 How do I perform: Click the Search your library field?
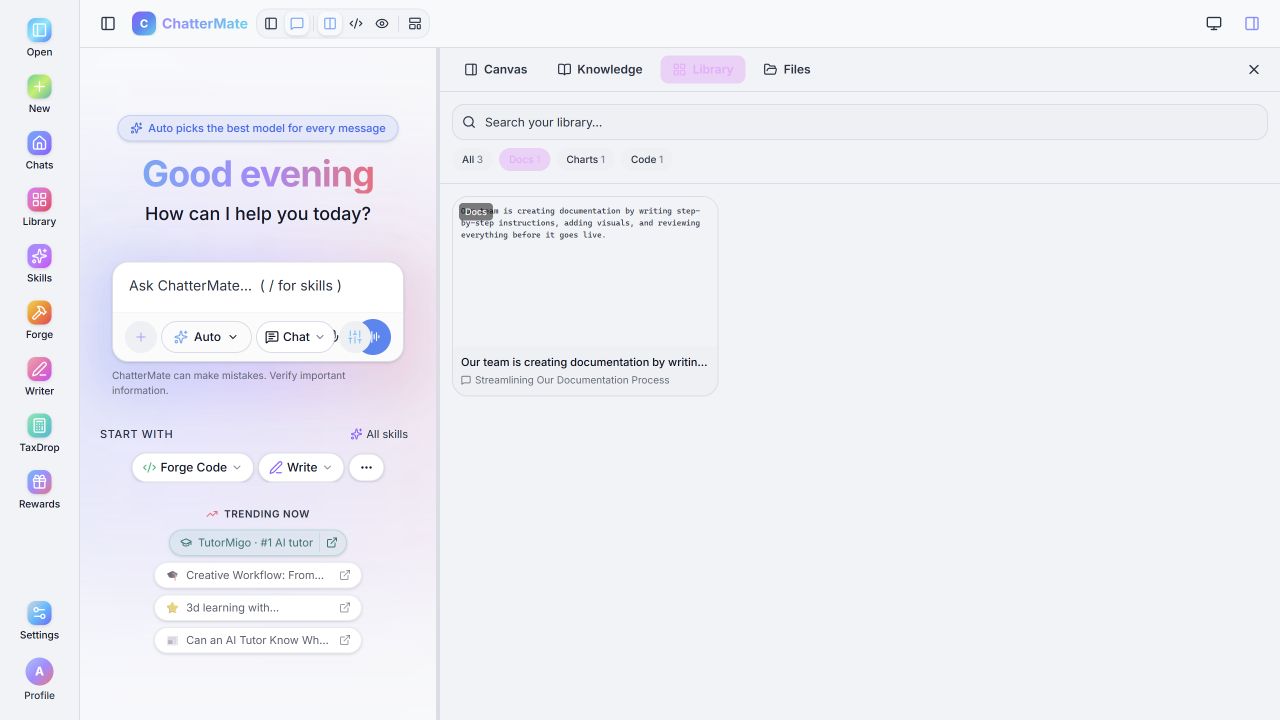860,122
